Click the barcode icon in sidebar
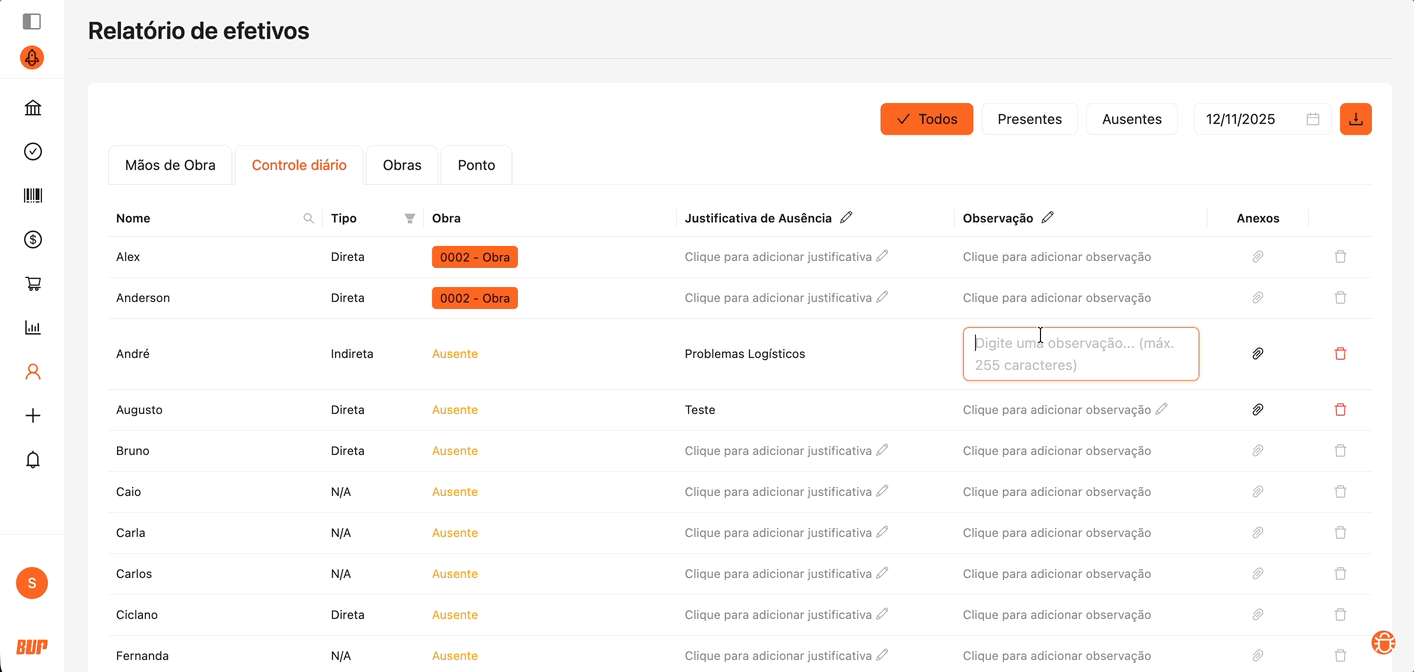 tap(33, 196)
